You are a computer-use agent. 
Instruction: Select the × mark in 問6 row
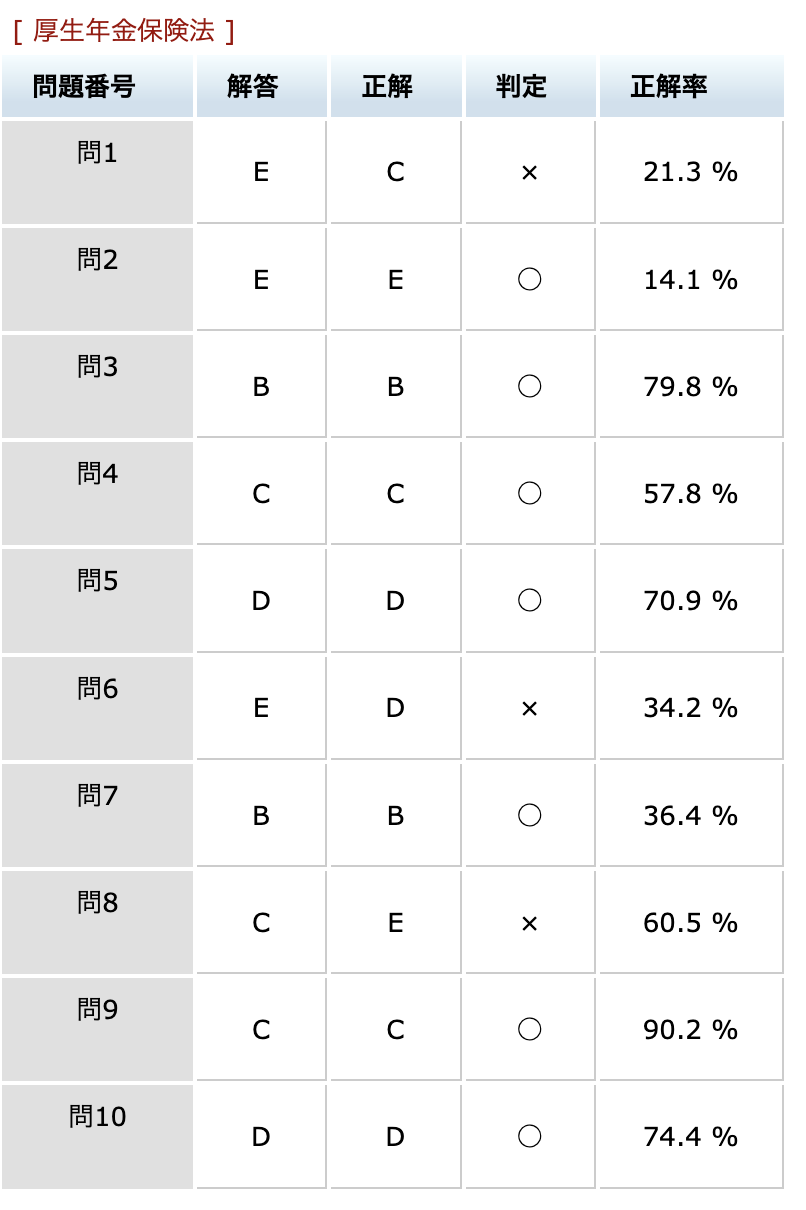click(530, 708)
